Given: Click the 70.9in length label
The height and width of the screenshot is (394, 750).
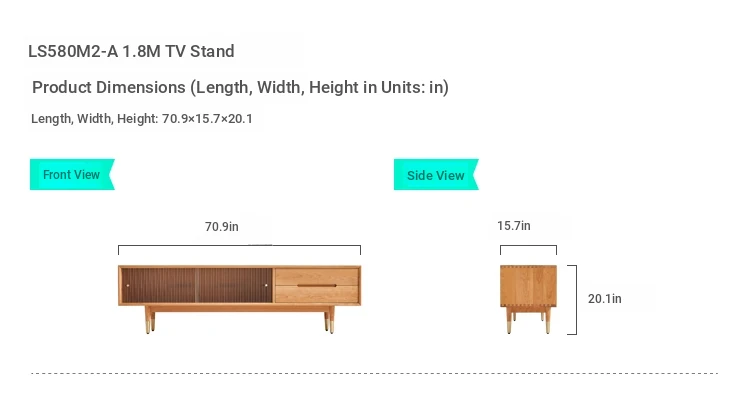Looking at the screenshot, I should point(221,227).
